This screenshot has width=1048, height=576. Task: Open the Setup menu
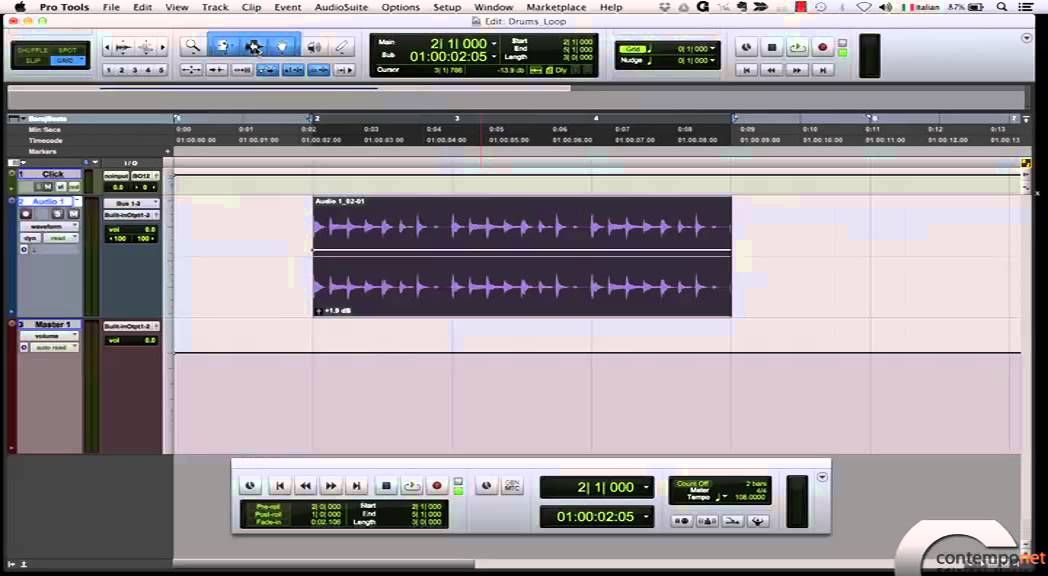447,7
